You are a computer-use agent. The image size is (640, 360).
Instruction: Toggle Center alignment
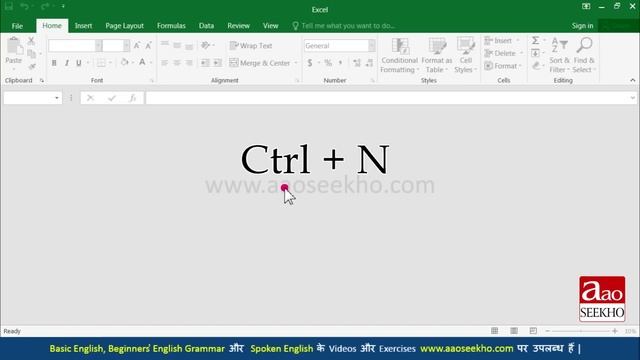tap(177, 63)
